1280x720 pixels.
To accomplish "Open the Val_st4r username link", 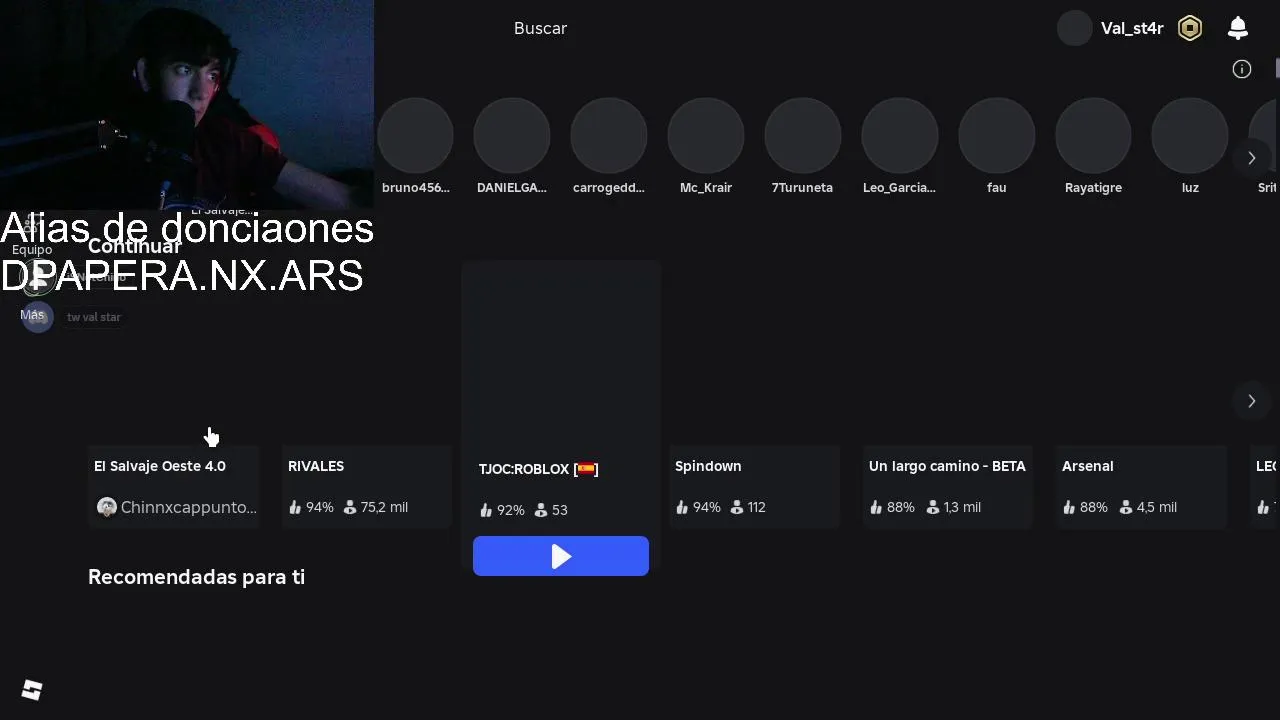I will 1132,28.
